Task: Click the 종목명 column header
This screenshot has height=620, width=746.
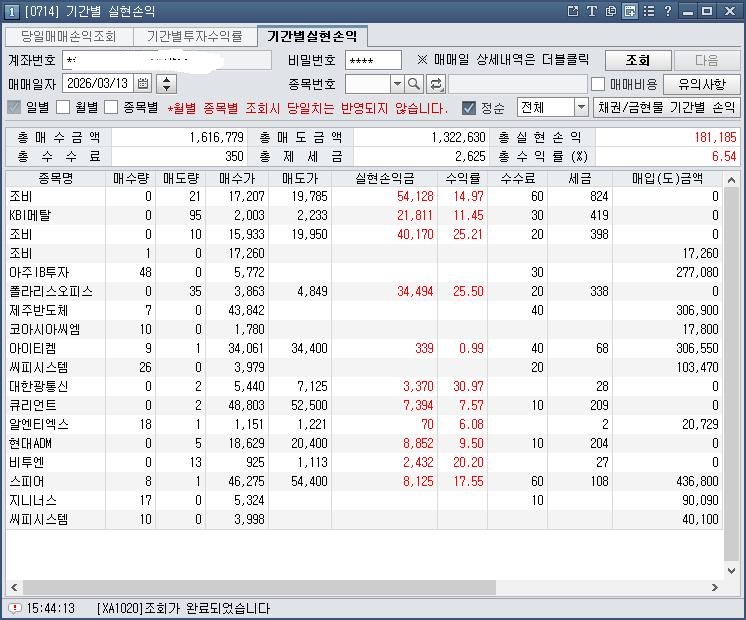Action: click(x=56, y=178)
